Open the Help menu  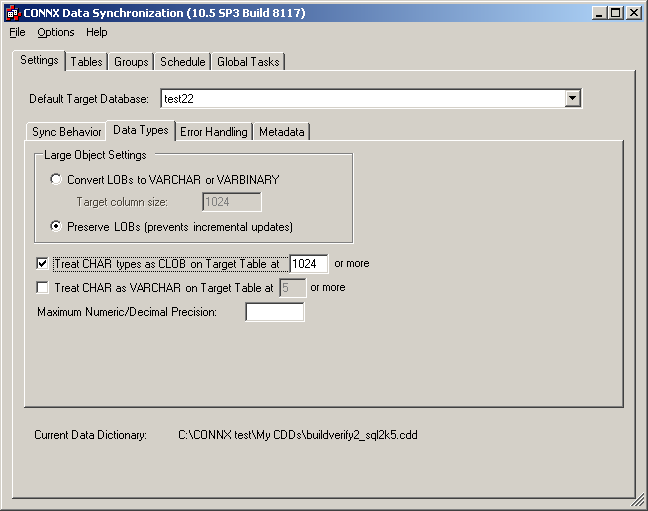[x=96, y=32]
